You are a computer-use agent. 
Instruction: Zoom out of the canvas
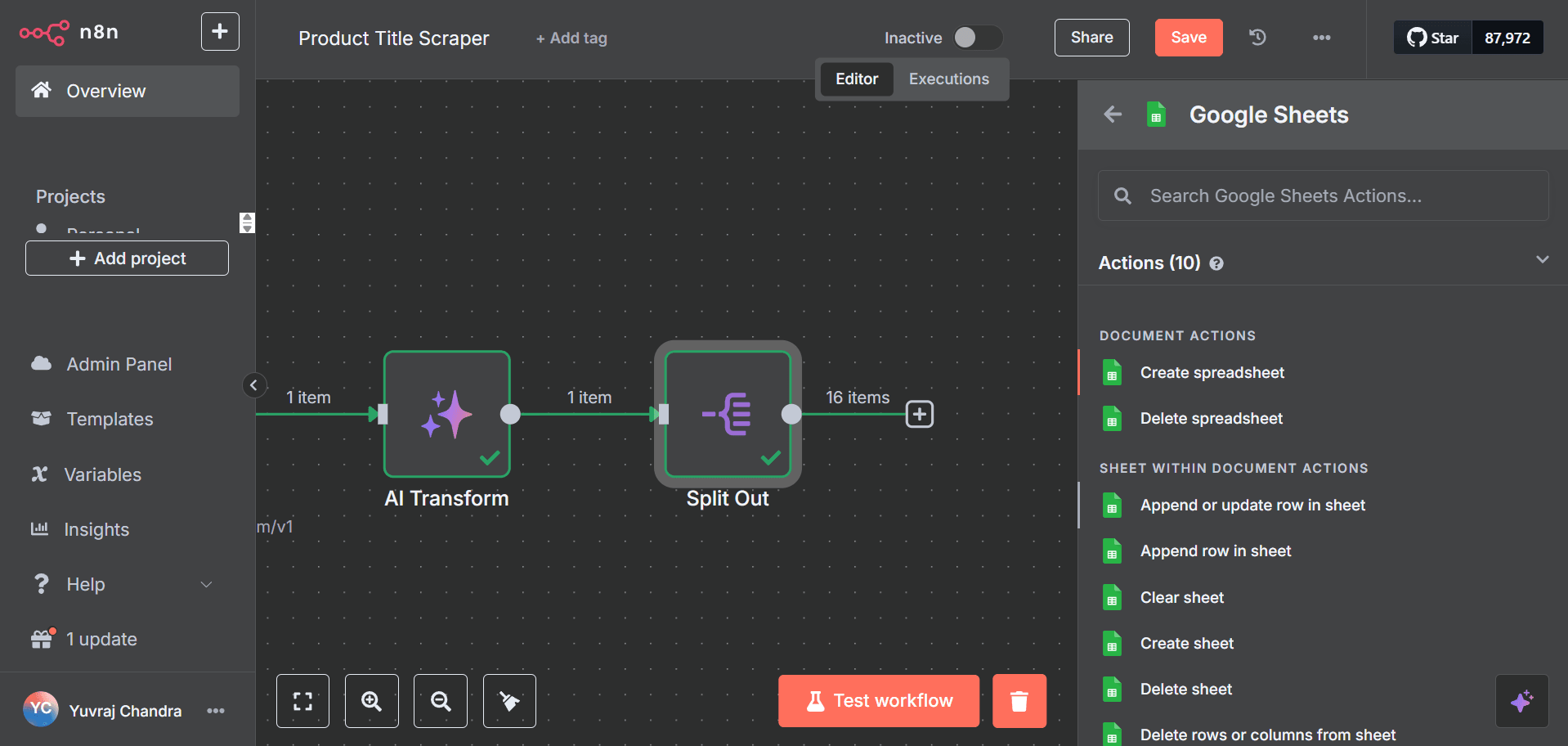click(x=441, y=701)
